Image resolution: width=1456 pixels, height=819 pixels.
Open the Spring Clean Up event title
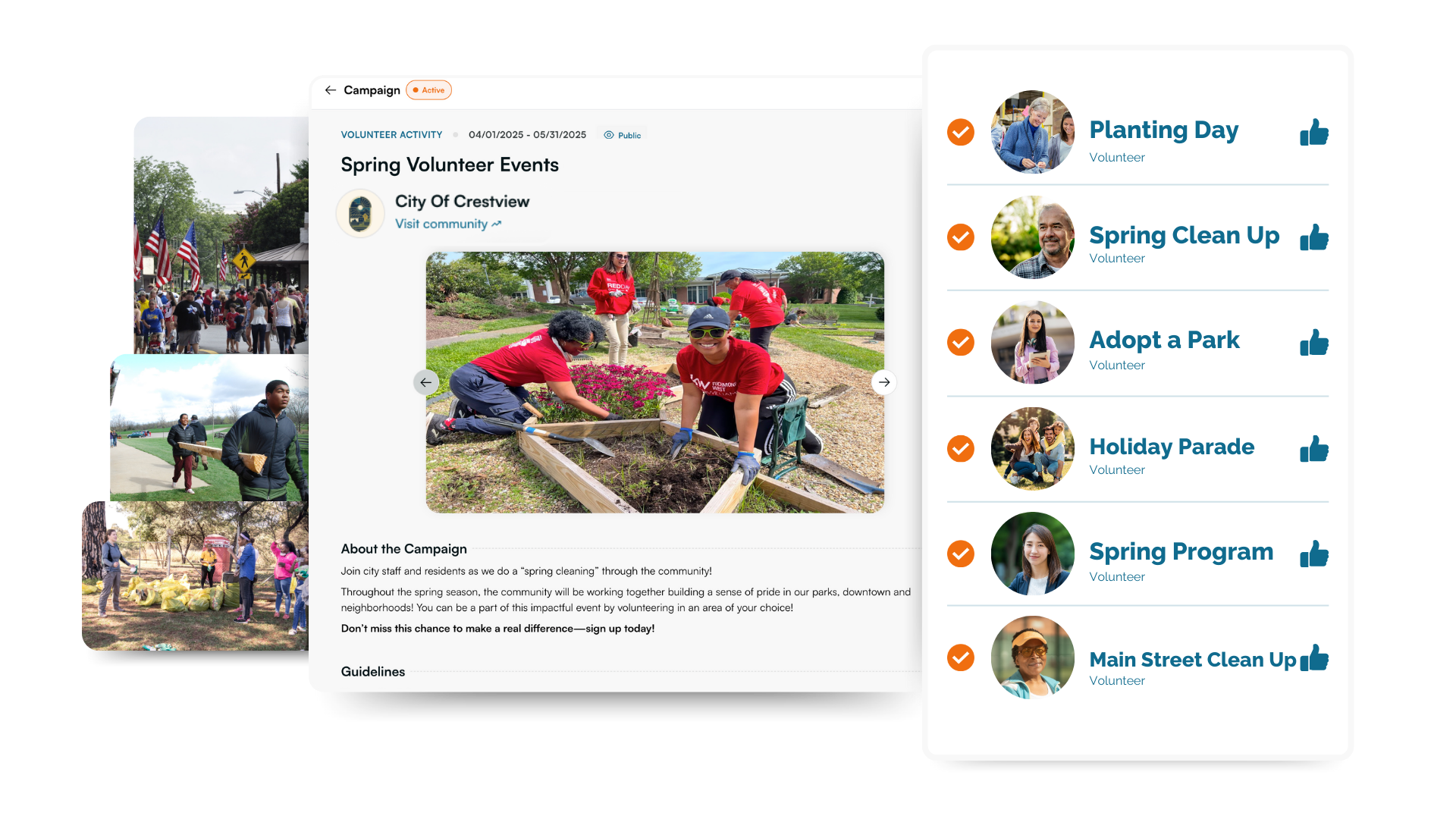(x=1184, y=235)
